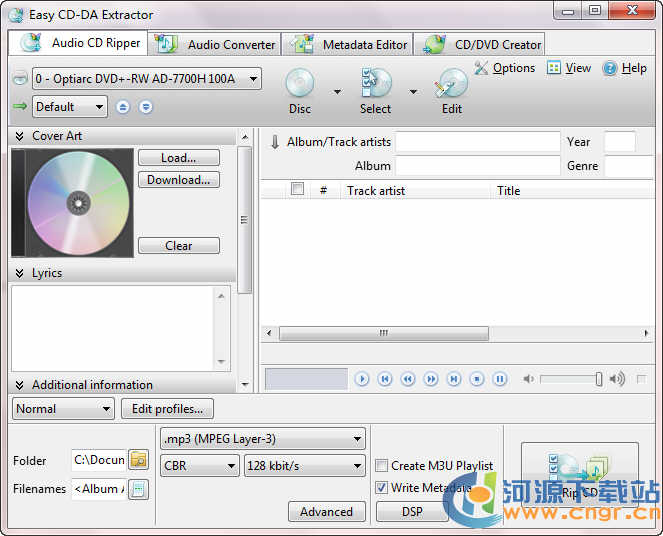Click the eject drive icon

123,107
